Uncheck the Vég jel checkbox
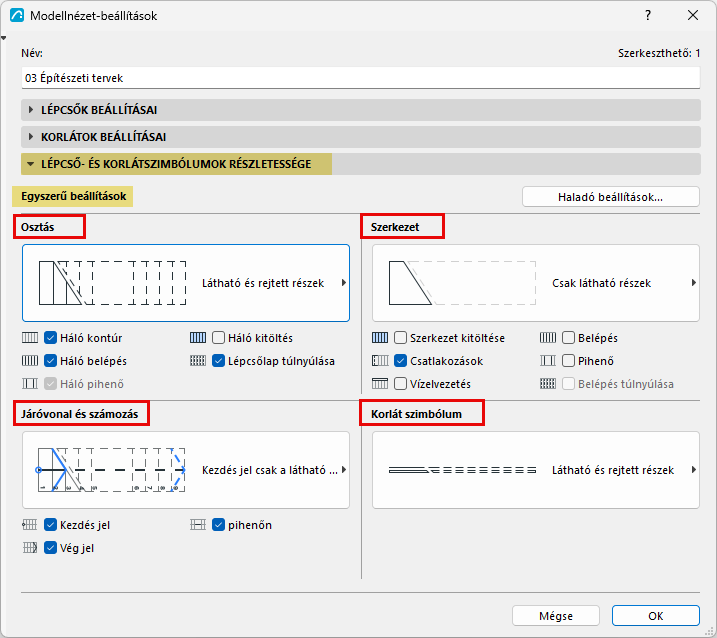The image size is (717, 638). pos(50,548)
